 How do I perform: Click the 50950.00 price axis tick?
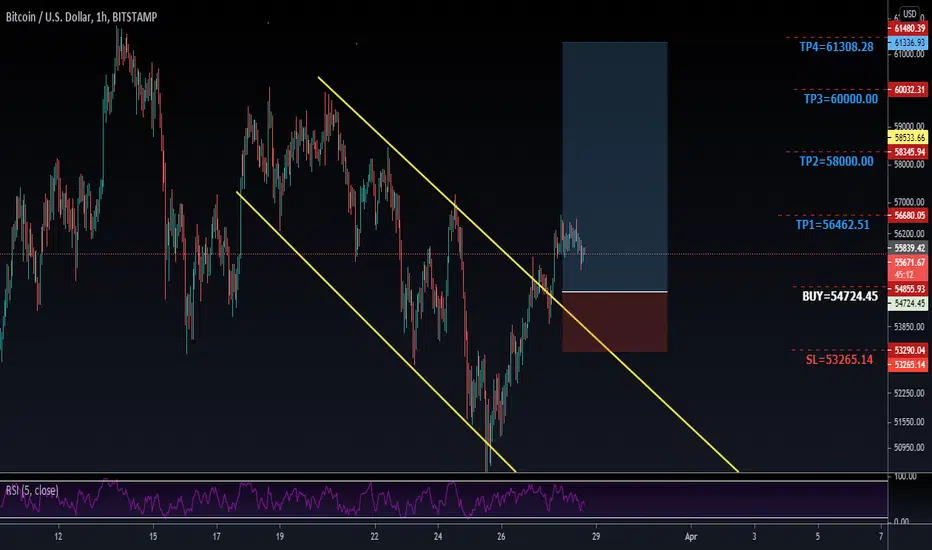click(x=909, y=447)
